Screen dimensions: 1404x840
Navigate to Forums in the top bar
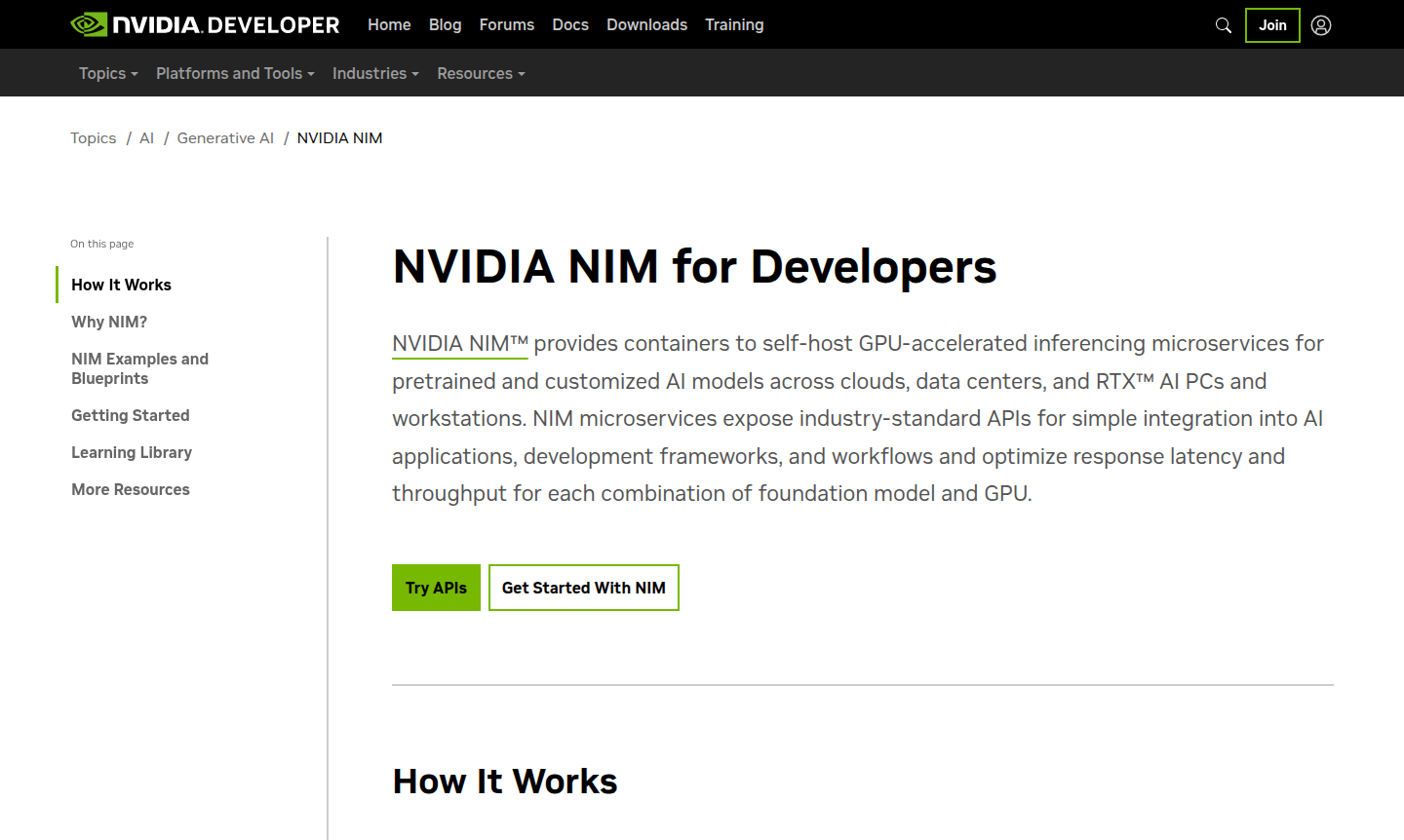coord(506,24)
